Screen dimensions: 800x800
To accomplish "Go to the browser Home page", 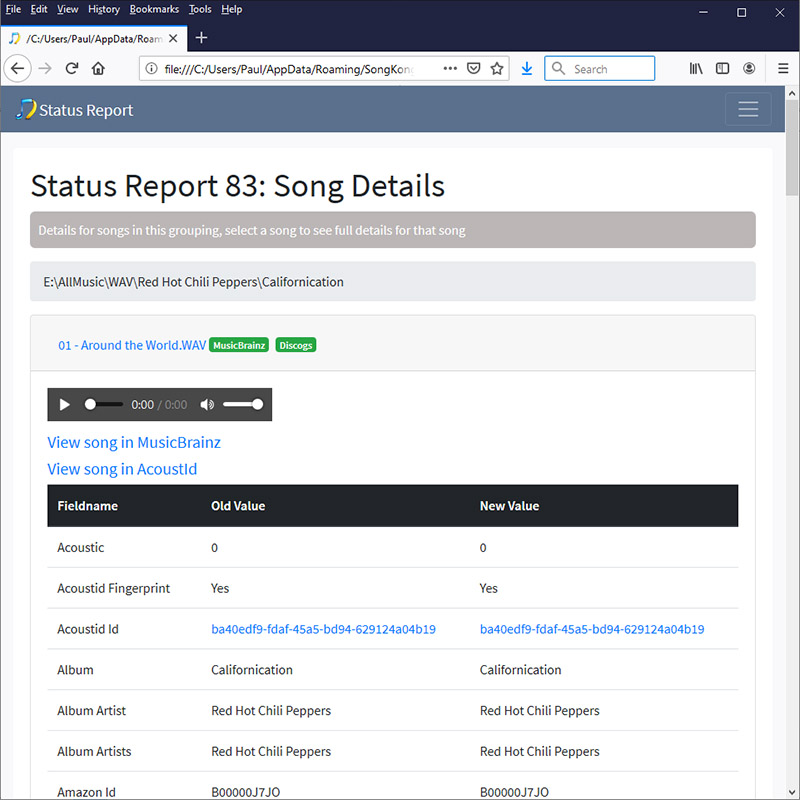I will pos(98,68).
